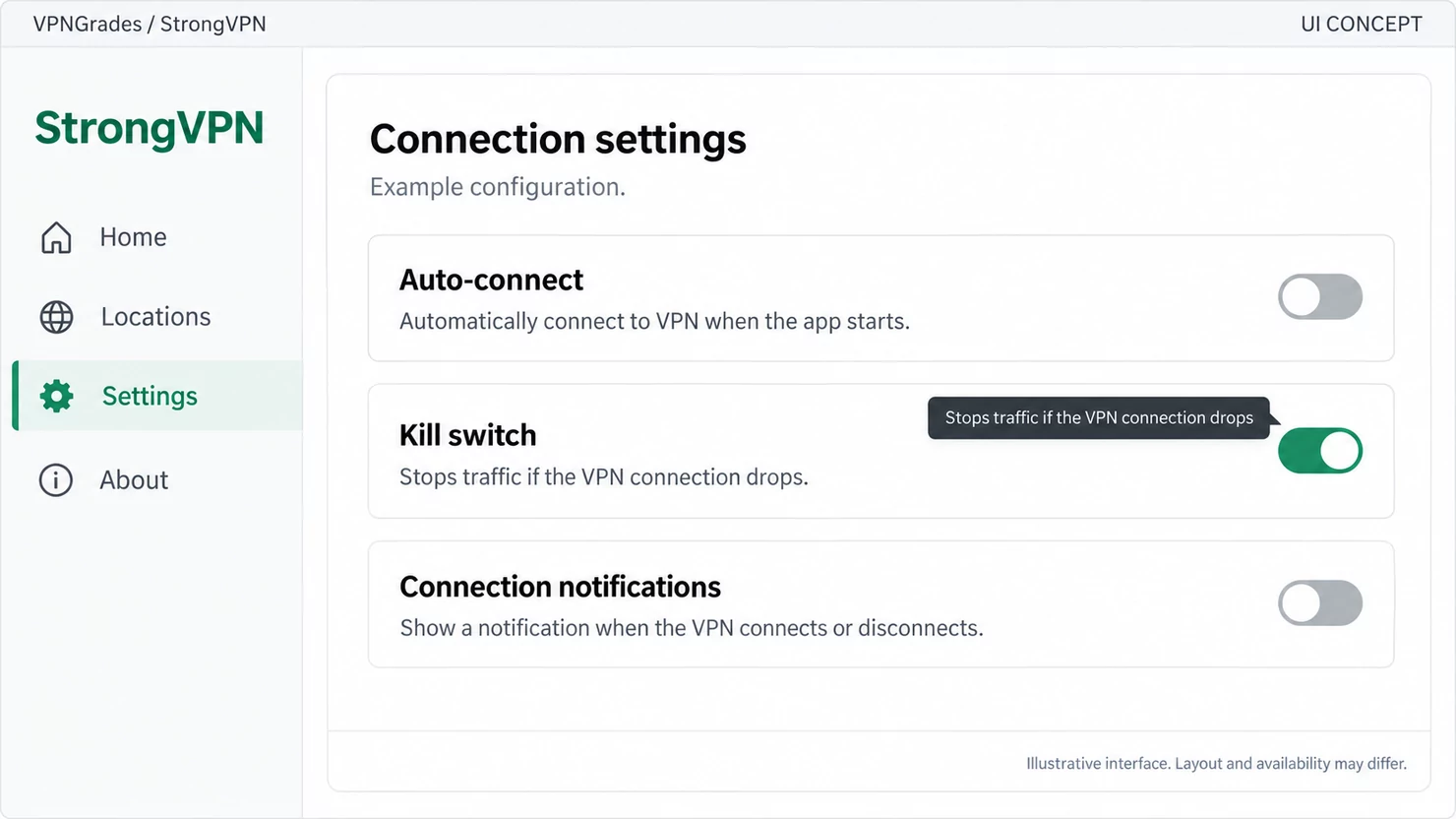1456x819 pixels.
Task: Click the 'Example configuration.' subtitle
Action: 498,187
